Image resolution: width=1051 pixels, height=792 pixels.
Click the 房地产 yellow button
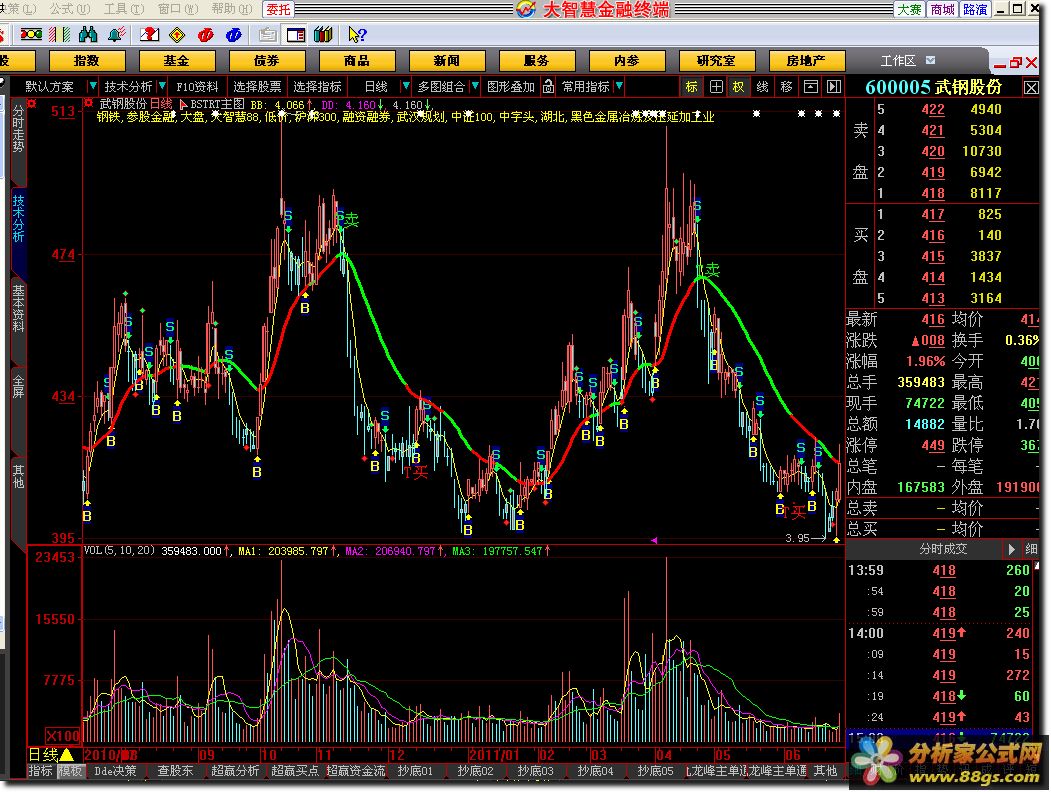(x=806, y=60)
